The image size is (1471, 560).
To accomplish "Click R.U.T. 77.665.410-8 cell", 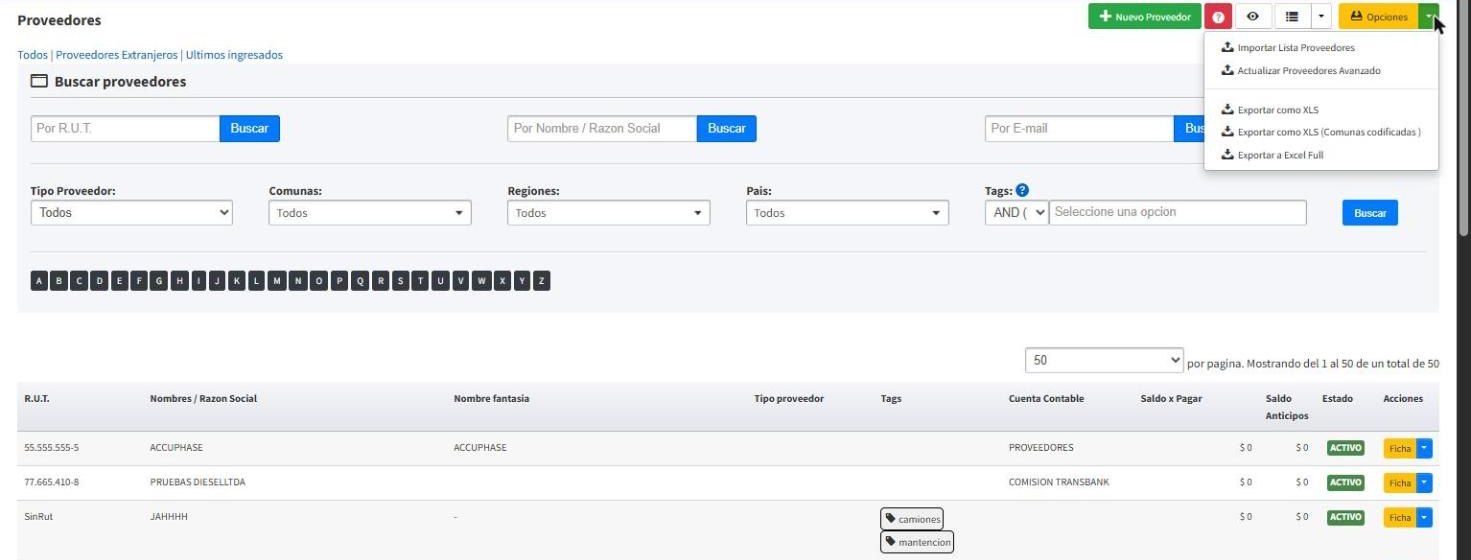I will [52, 482].
